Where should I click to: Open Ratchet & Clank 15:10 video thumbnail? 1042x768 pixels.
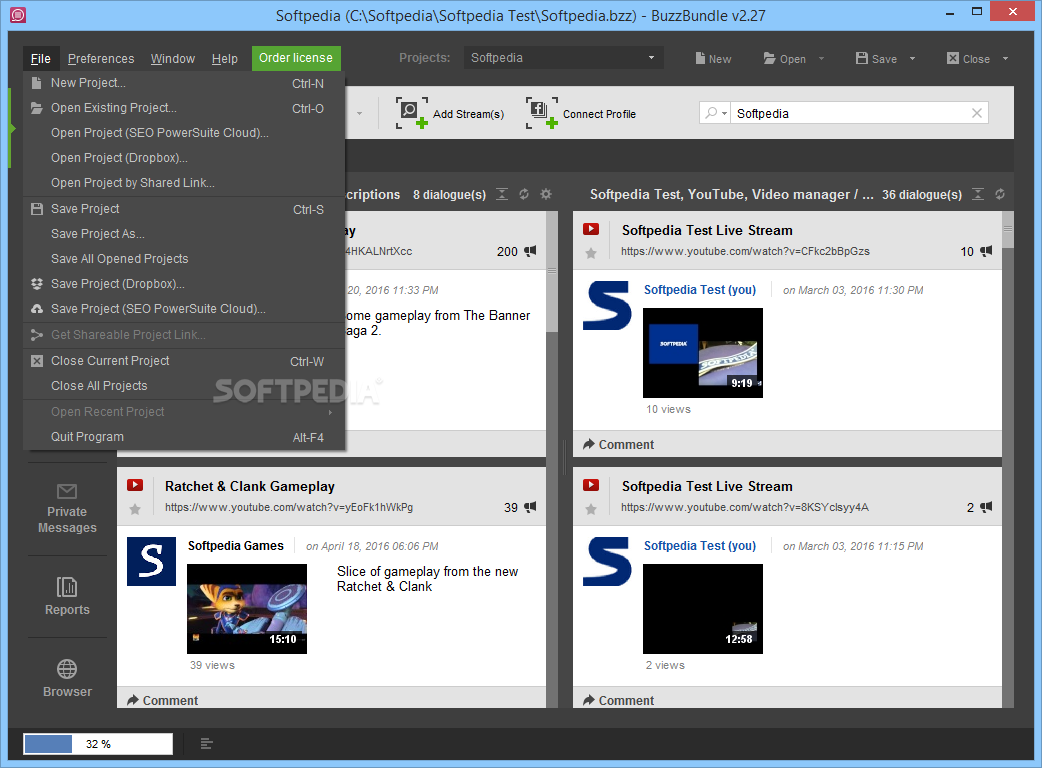(247, 609)
